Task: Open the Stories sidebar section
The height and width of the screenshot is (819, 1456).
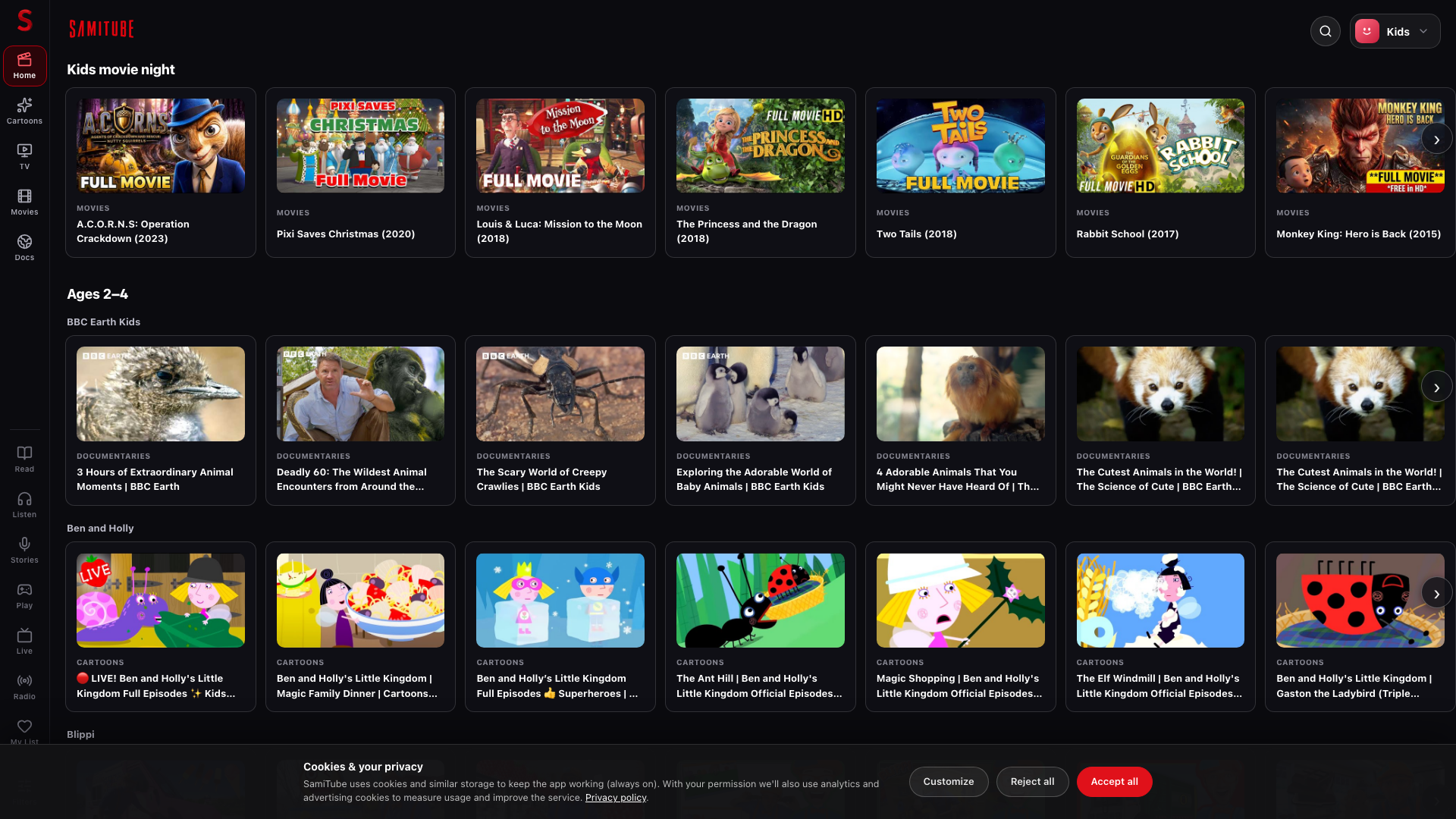Action: click(24, 551)
